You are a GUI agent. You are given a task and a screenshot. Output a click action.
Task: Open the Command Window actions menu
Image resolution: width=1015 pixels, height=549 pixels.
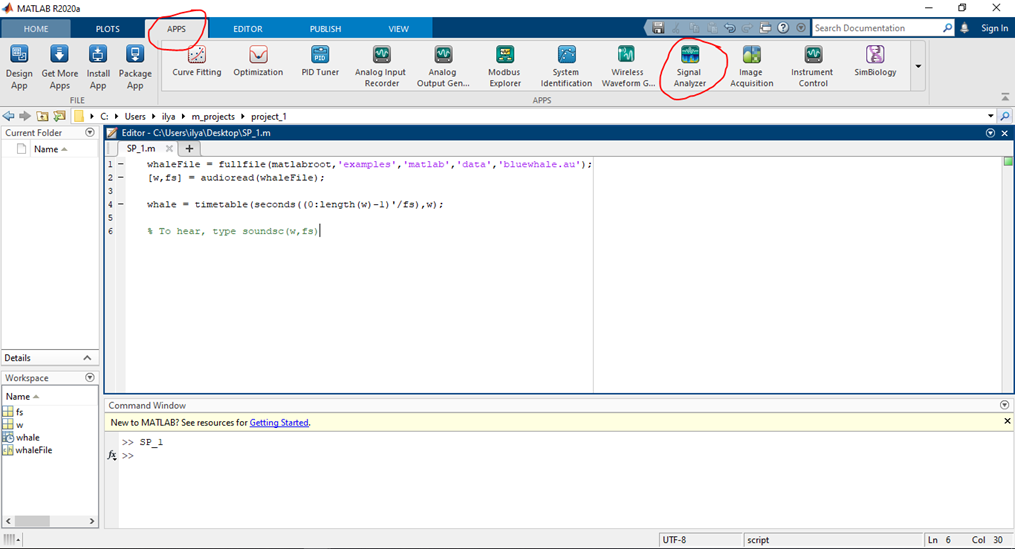[1004, 405]
